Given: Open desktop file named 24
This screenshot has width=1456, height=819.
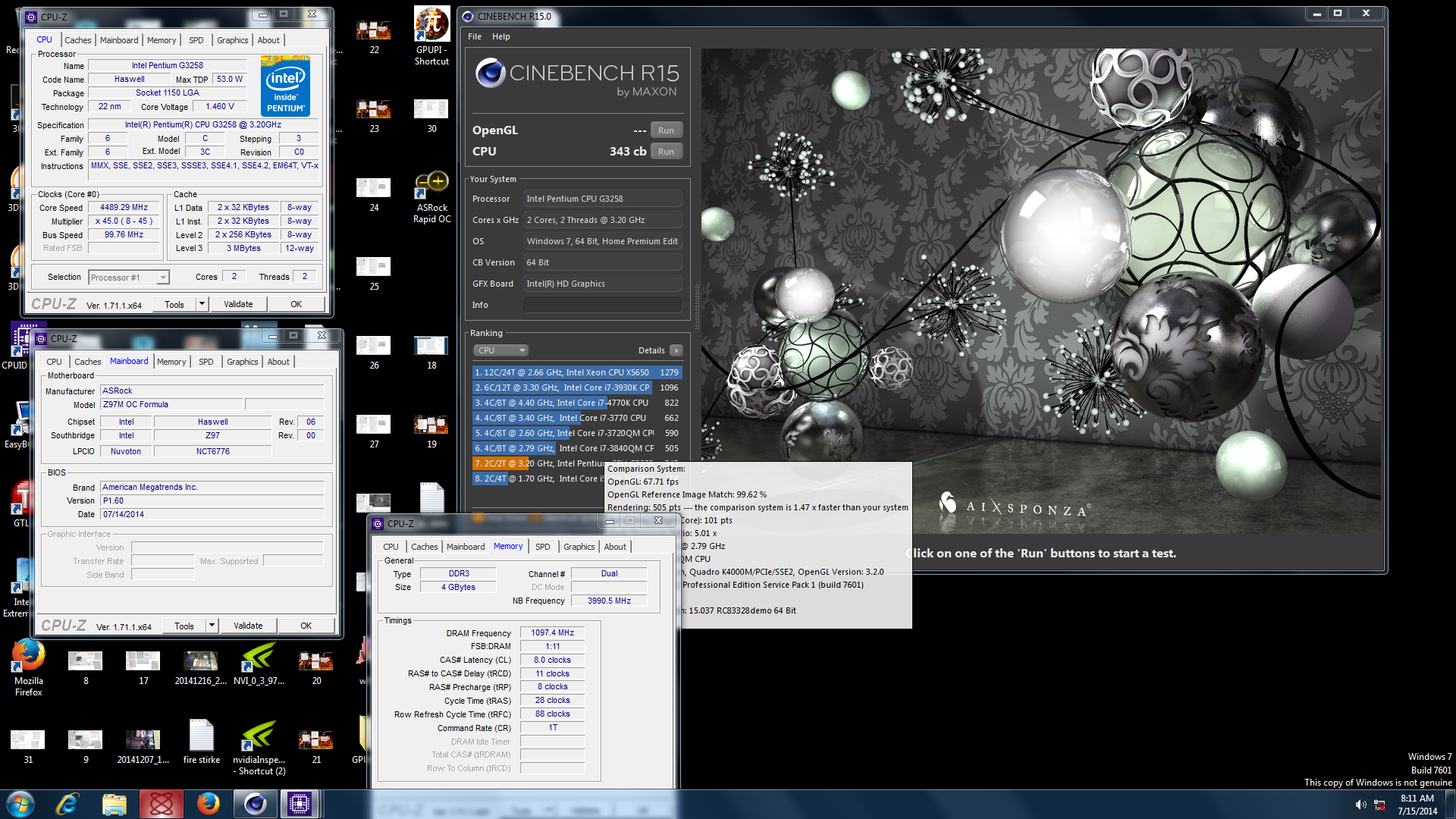Looking at the screenshot, I should coord(374,194).
